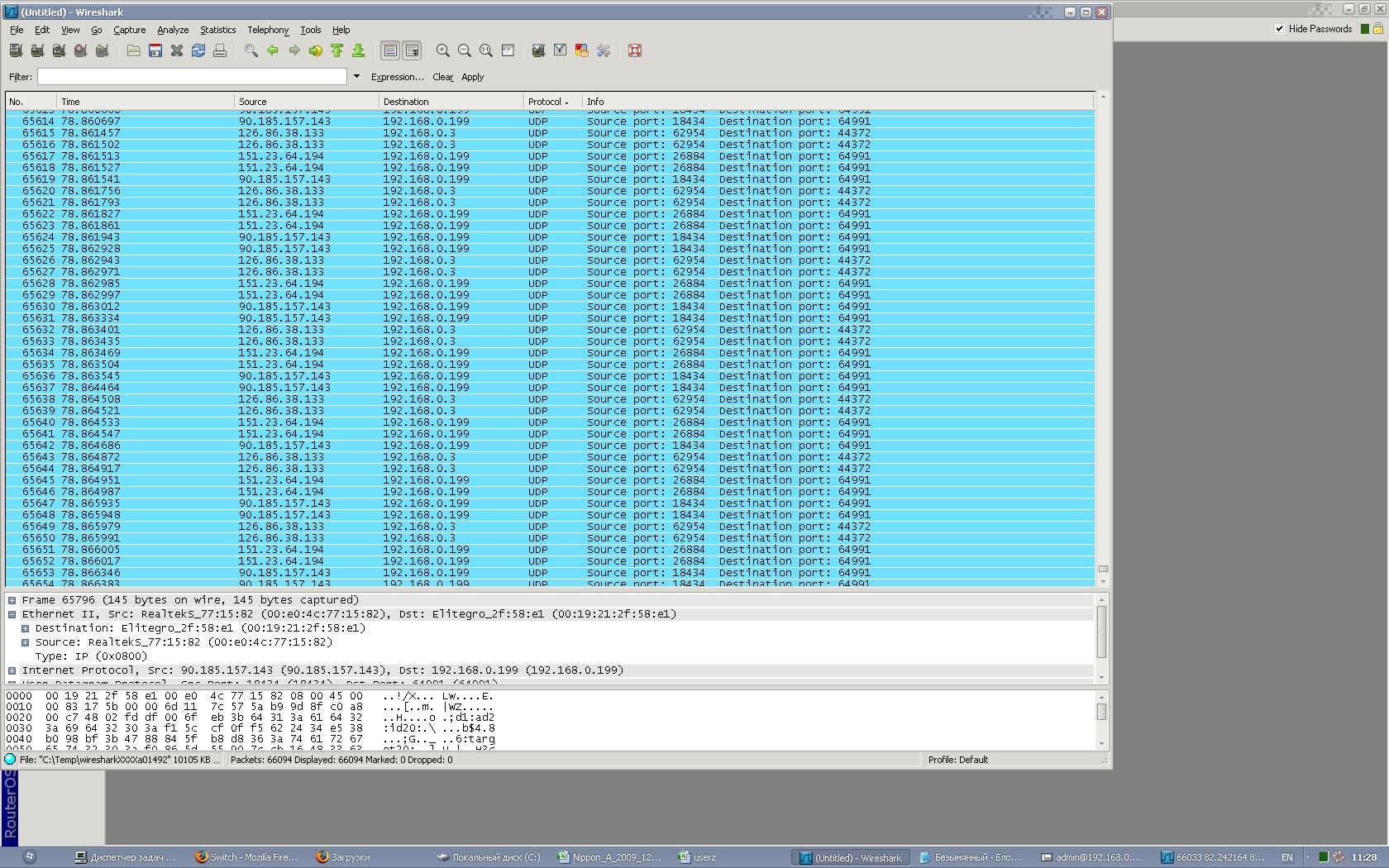Click the Reload capture file icon
Viewport: 1389px width, 868px height.
coord(198,51)
